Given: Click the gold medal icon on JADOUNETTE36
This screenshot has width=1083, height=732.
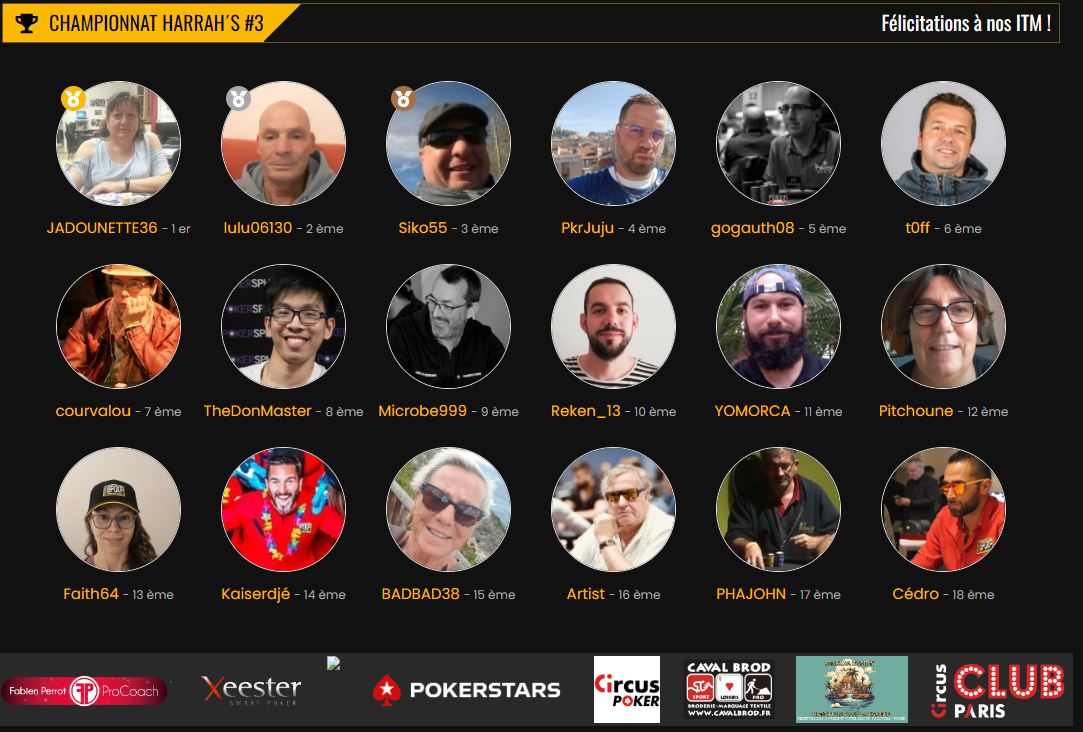Looking at the screenshot, I should point(73,99).
